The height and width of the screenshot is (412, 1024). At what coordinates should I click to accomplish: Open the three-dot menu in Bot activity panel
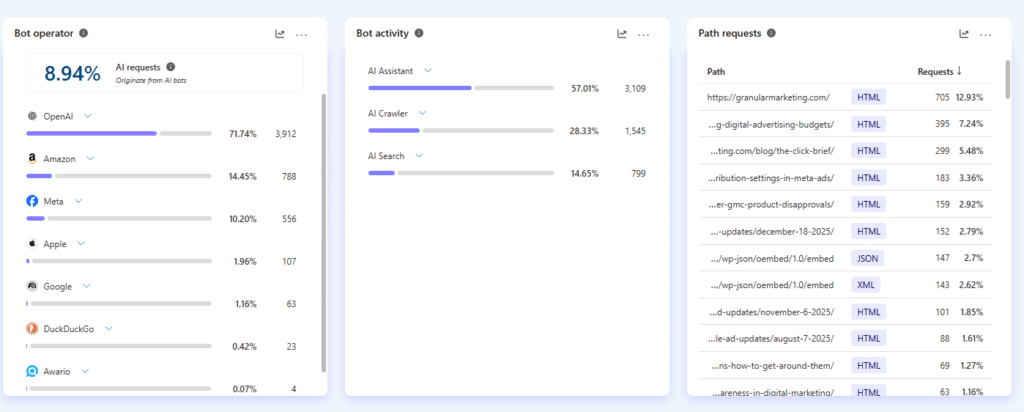click(x=644, y=34)
